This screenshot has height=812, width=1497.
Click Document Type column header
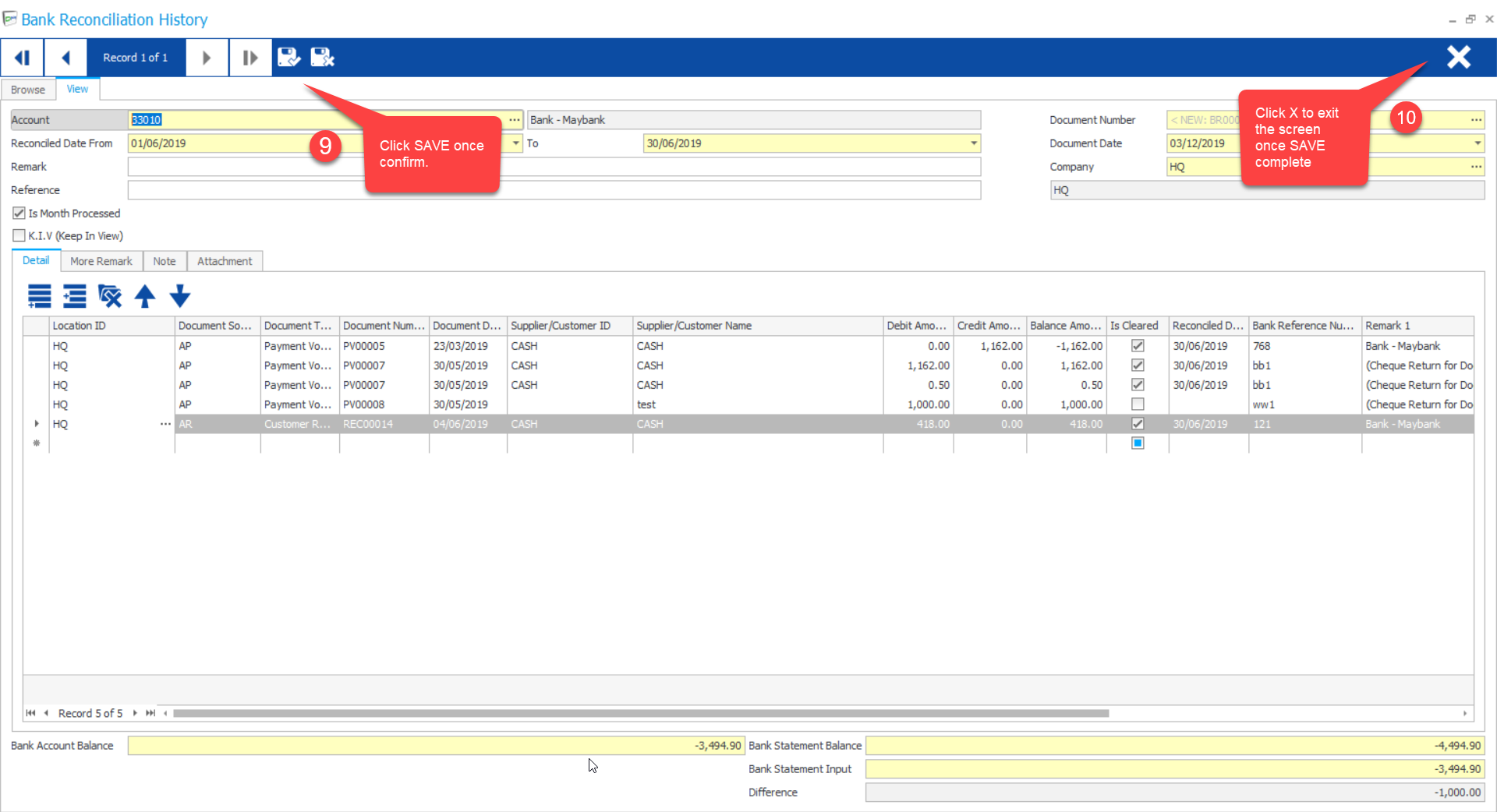point(300,326)
